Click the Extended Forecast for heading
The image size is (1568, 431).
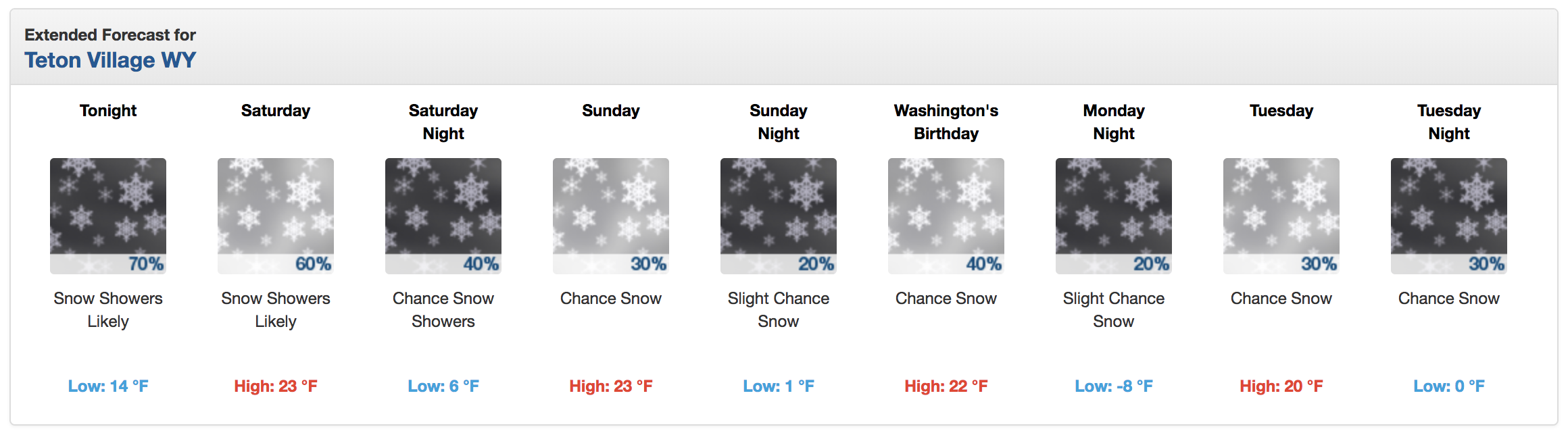tap(110, 34)
